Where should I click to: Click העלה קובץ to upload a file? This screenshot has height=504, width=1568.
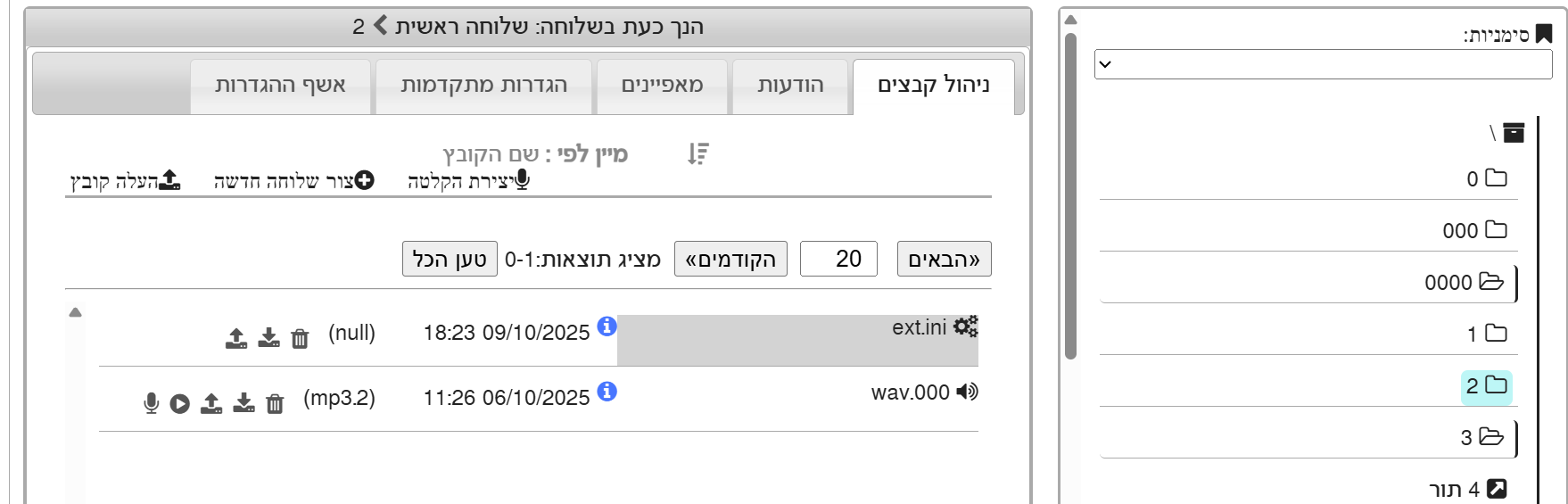[x=126, y=181]
